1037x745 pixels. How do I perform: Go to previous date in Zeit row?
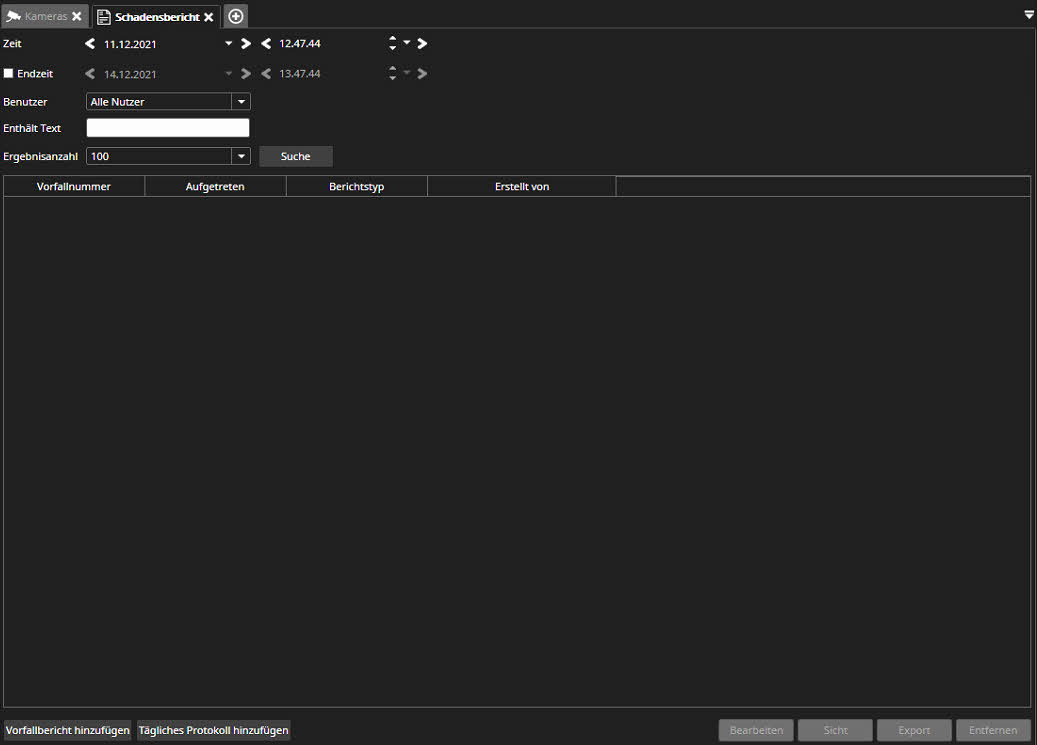tap(90, 44)
